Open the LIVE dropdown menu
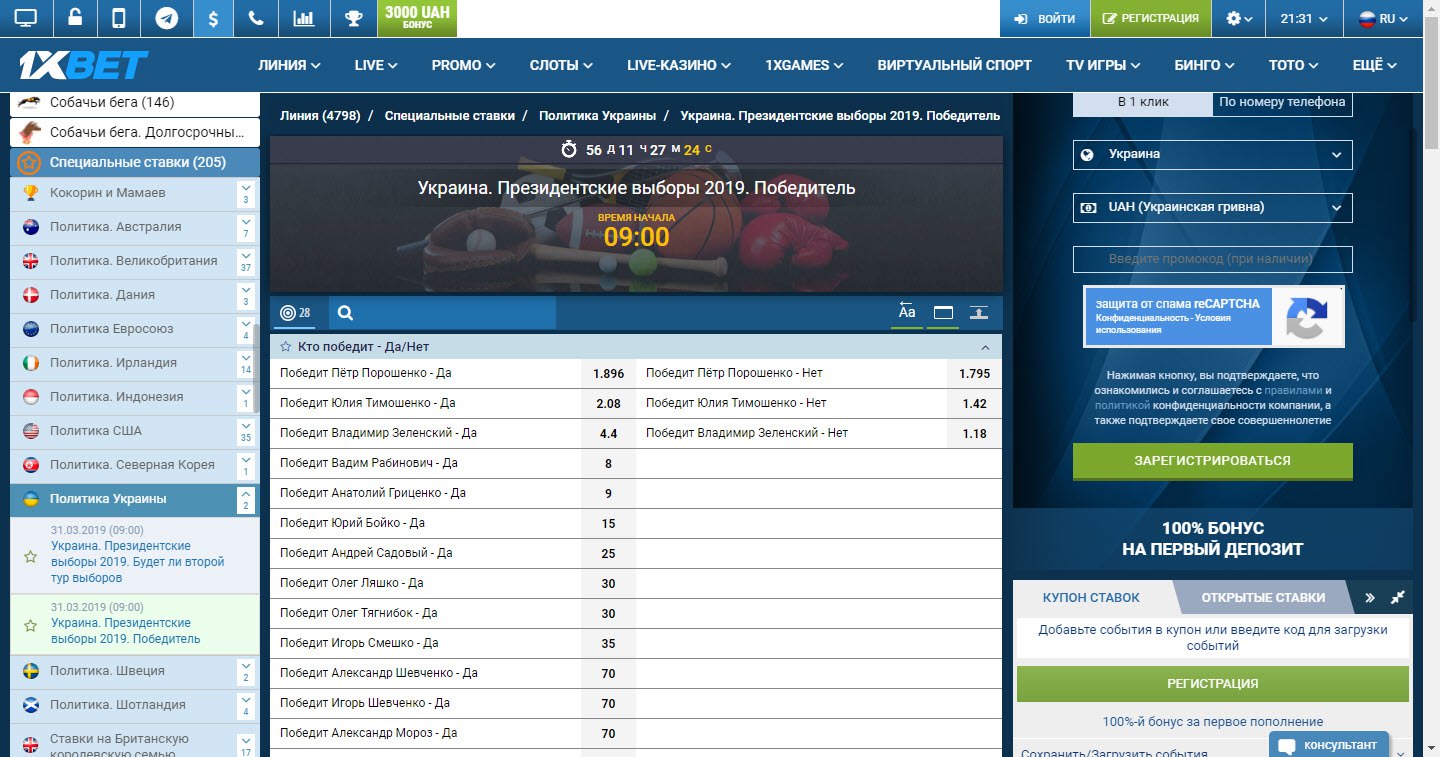 pyautogui.click(x=376, y=65)
